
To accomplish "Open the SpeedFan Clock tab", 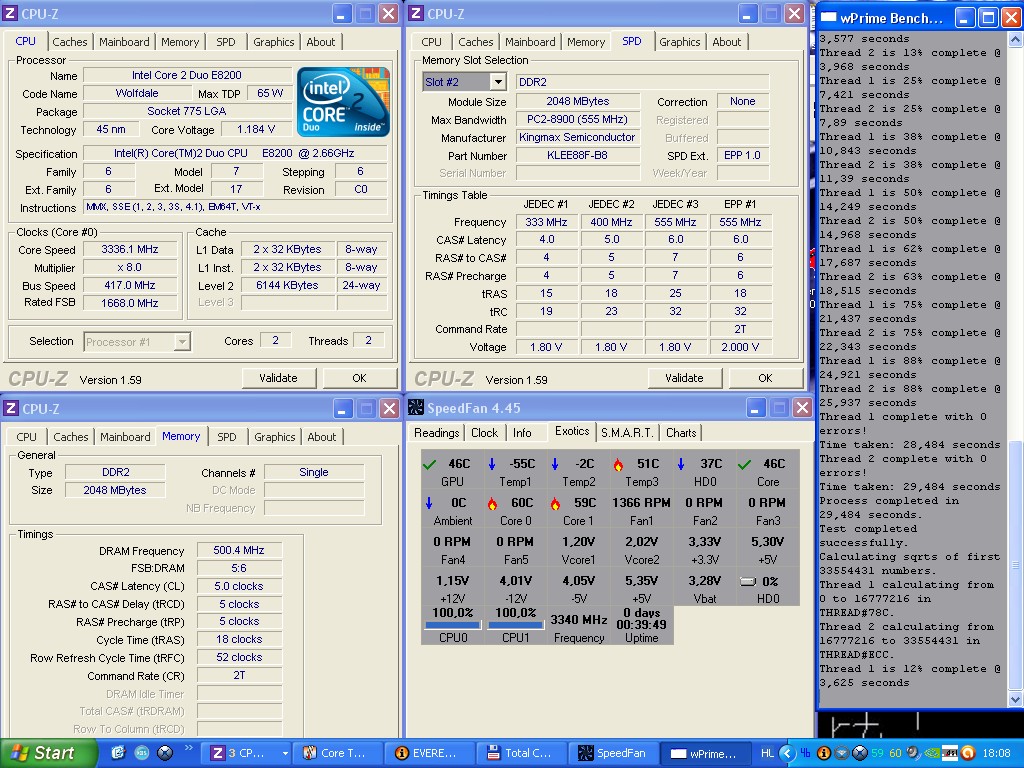I will (484, 432).
